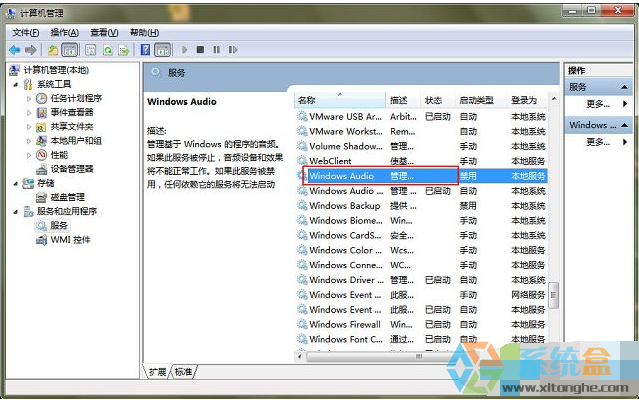Expand the 任务计划程序 node

coord(29,99)
